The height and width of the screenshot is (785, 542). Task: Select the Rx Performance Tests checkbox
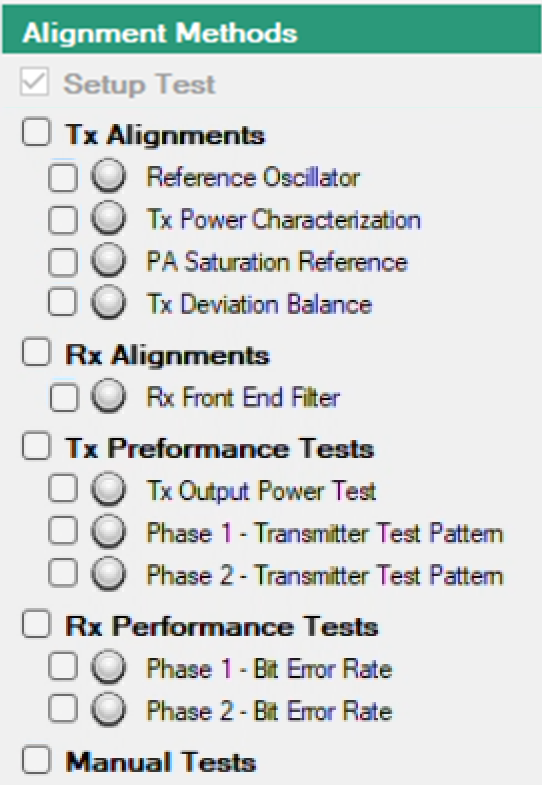37,624
